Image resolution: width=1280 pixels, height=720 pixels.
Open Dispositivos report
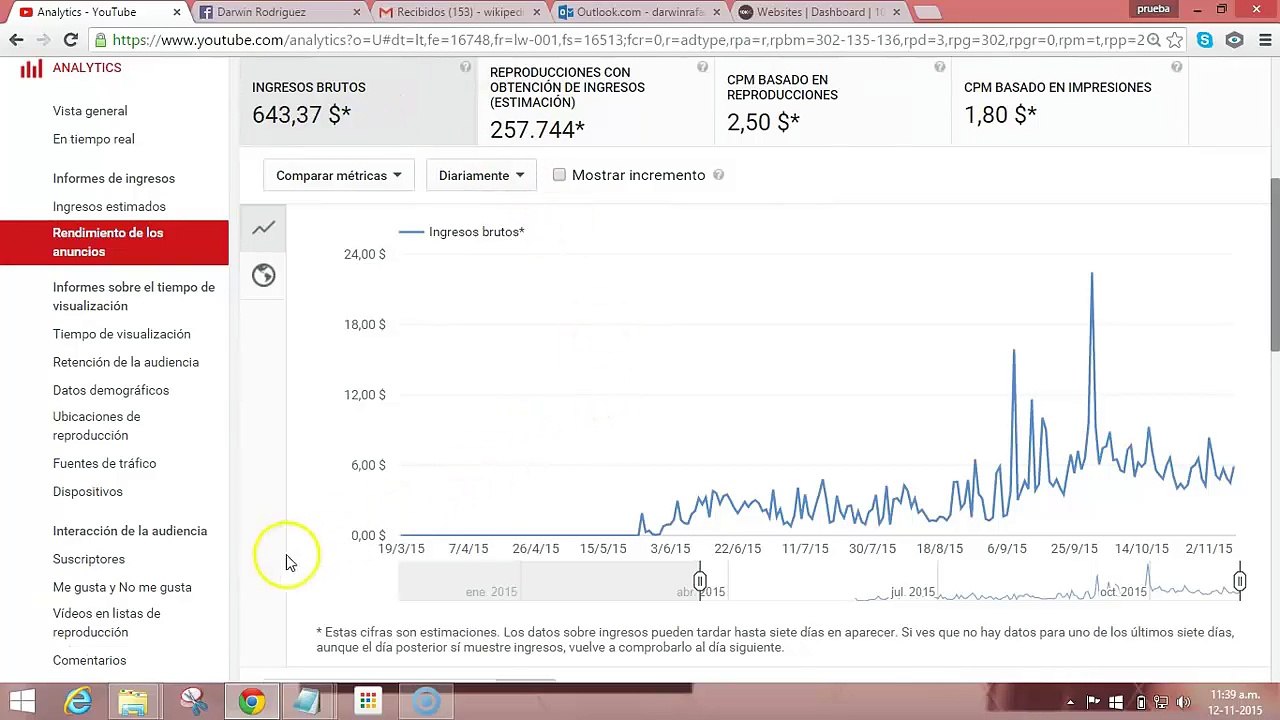(88, 491)
